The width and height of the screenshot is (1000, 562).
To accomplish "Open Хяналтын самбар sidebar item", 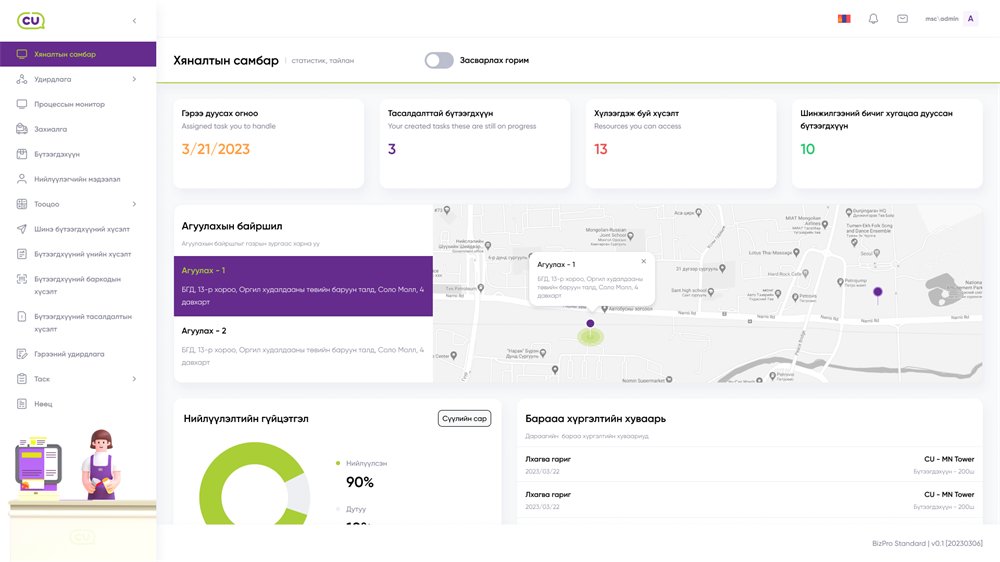I will click(x=78, y=54).
